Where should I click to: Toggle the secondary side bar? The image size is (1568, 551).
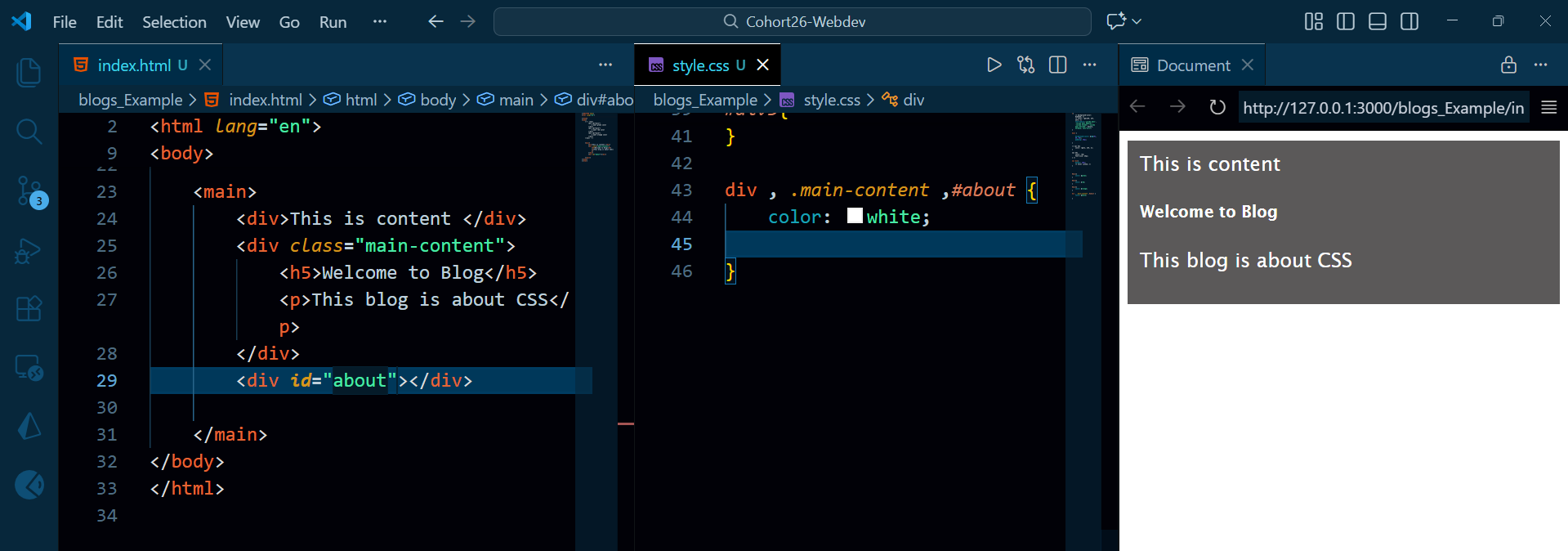[1409, 21]
